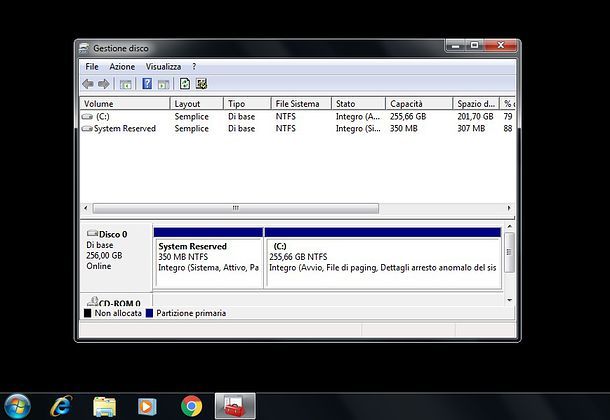Sort by the Stato column header

pyautogui.click(x=358, y=104)
